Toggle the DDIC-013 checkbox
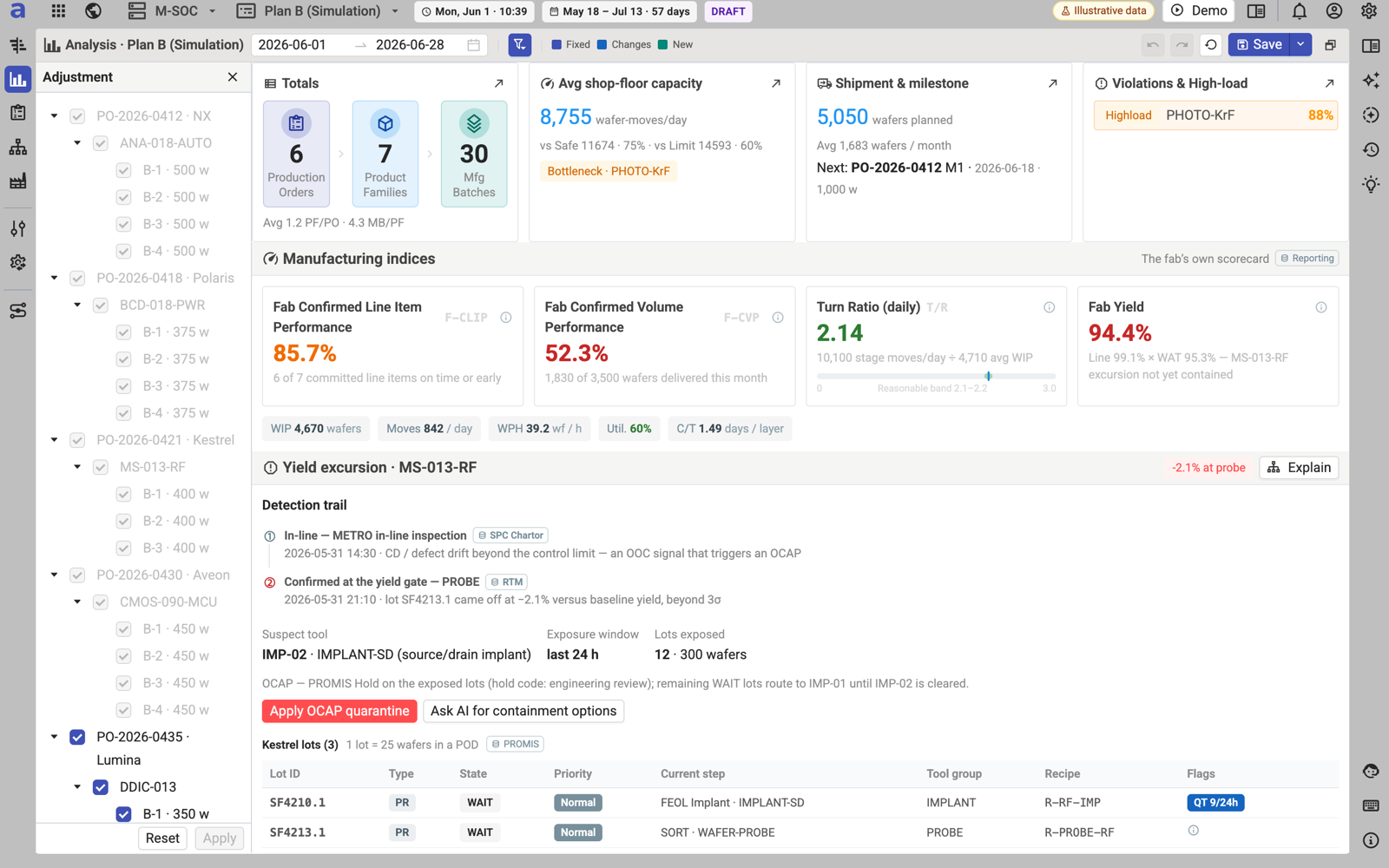The width and height of the screenshot is (1389, 868). click(101, 787)
